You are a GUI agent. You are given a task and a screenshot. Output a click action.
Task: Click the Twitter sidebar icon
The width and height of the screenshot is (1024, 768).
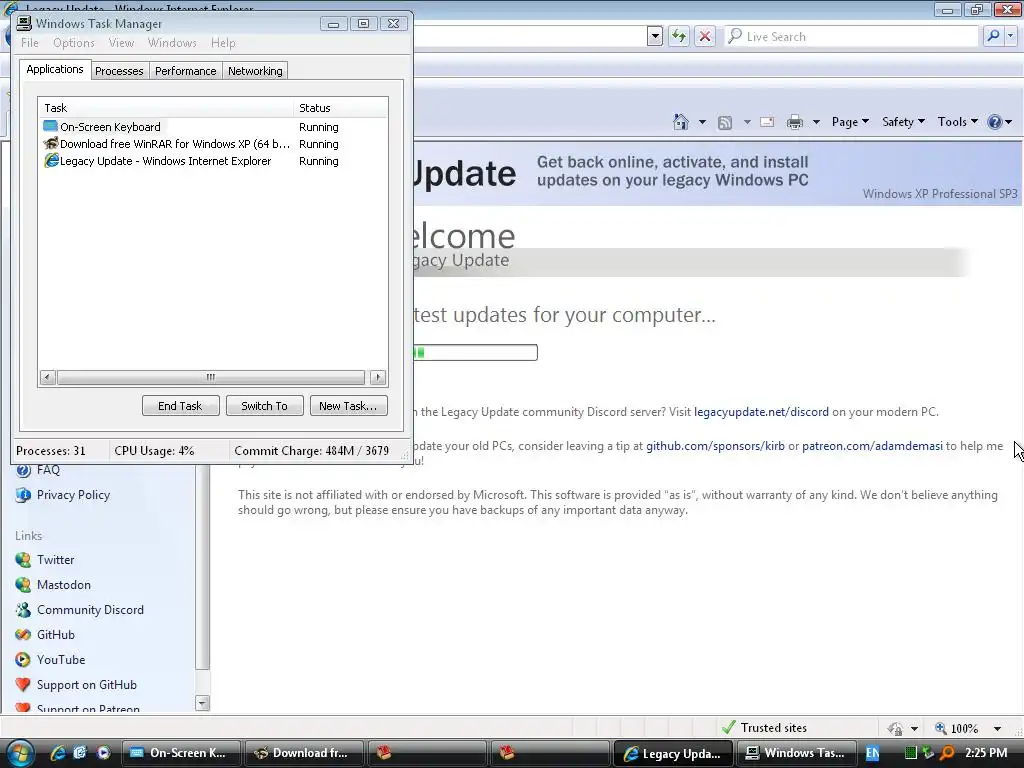[x=23, y=560]
